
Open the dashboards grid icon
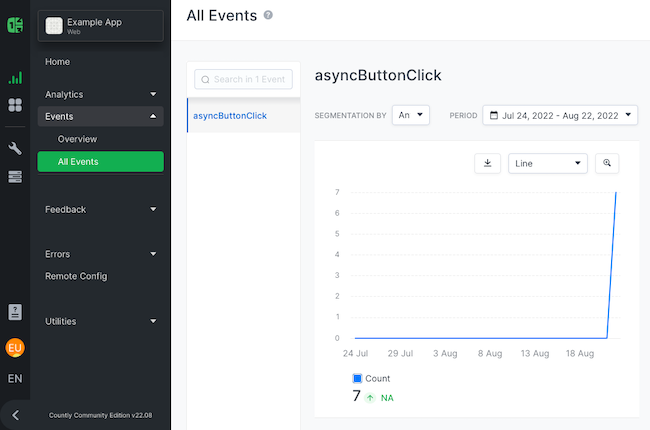coord(15,105)
